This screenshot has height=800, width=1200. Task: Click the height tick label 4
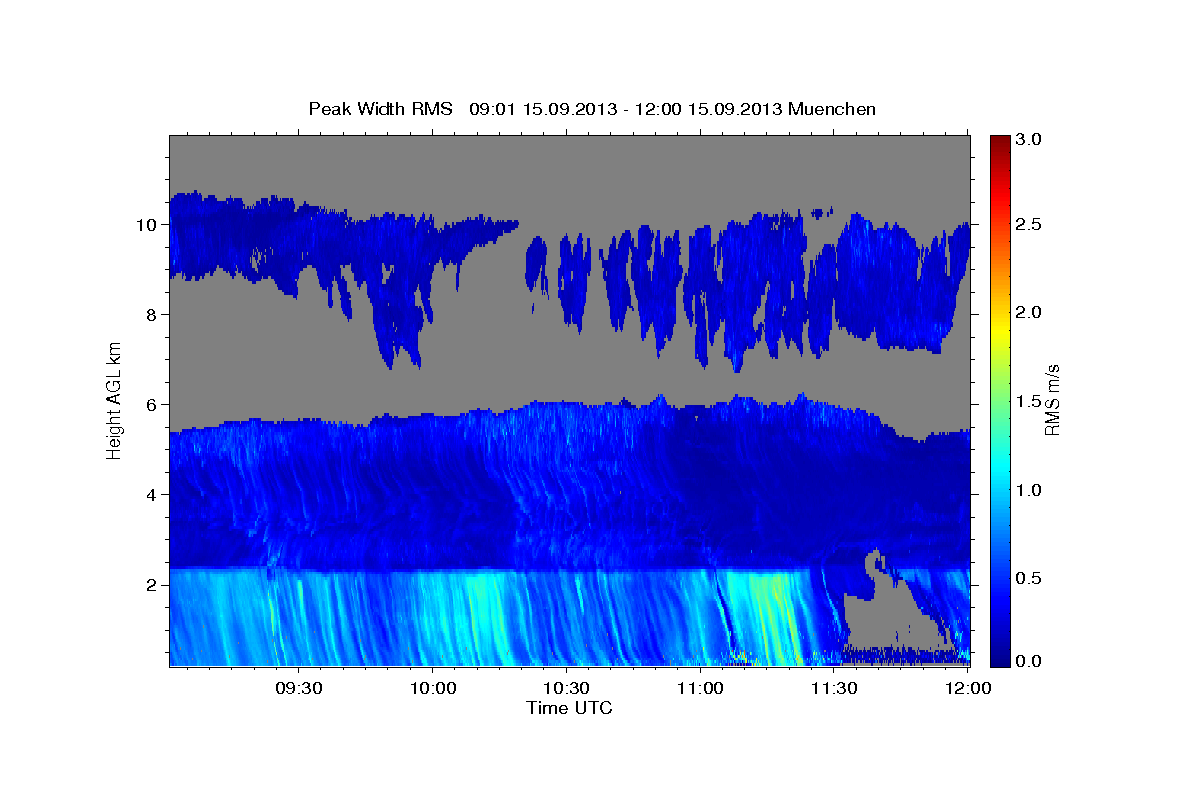coord(151,494)
